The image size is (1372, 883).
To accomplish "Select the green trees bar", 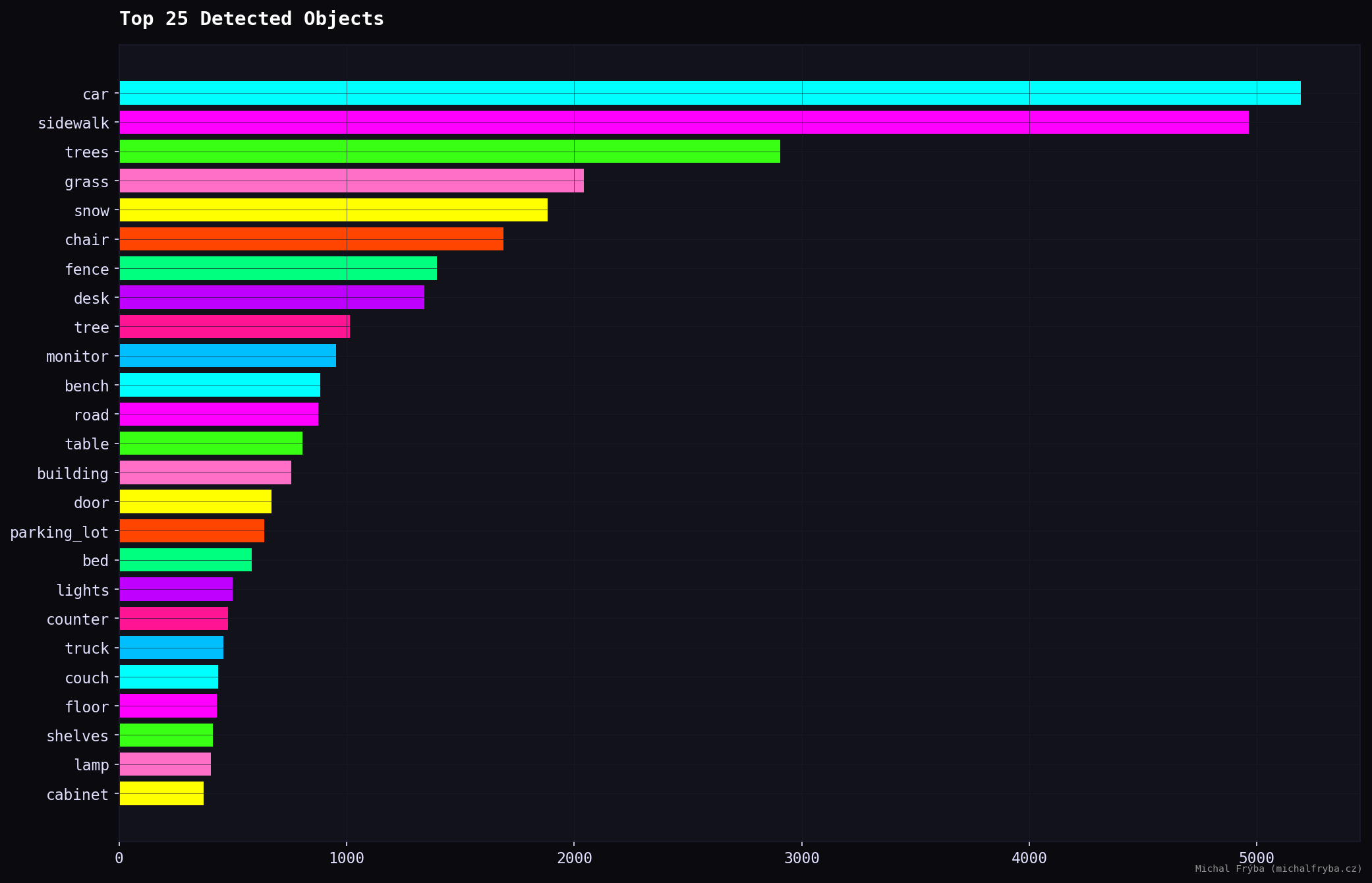I will pos(449,152).
